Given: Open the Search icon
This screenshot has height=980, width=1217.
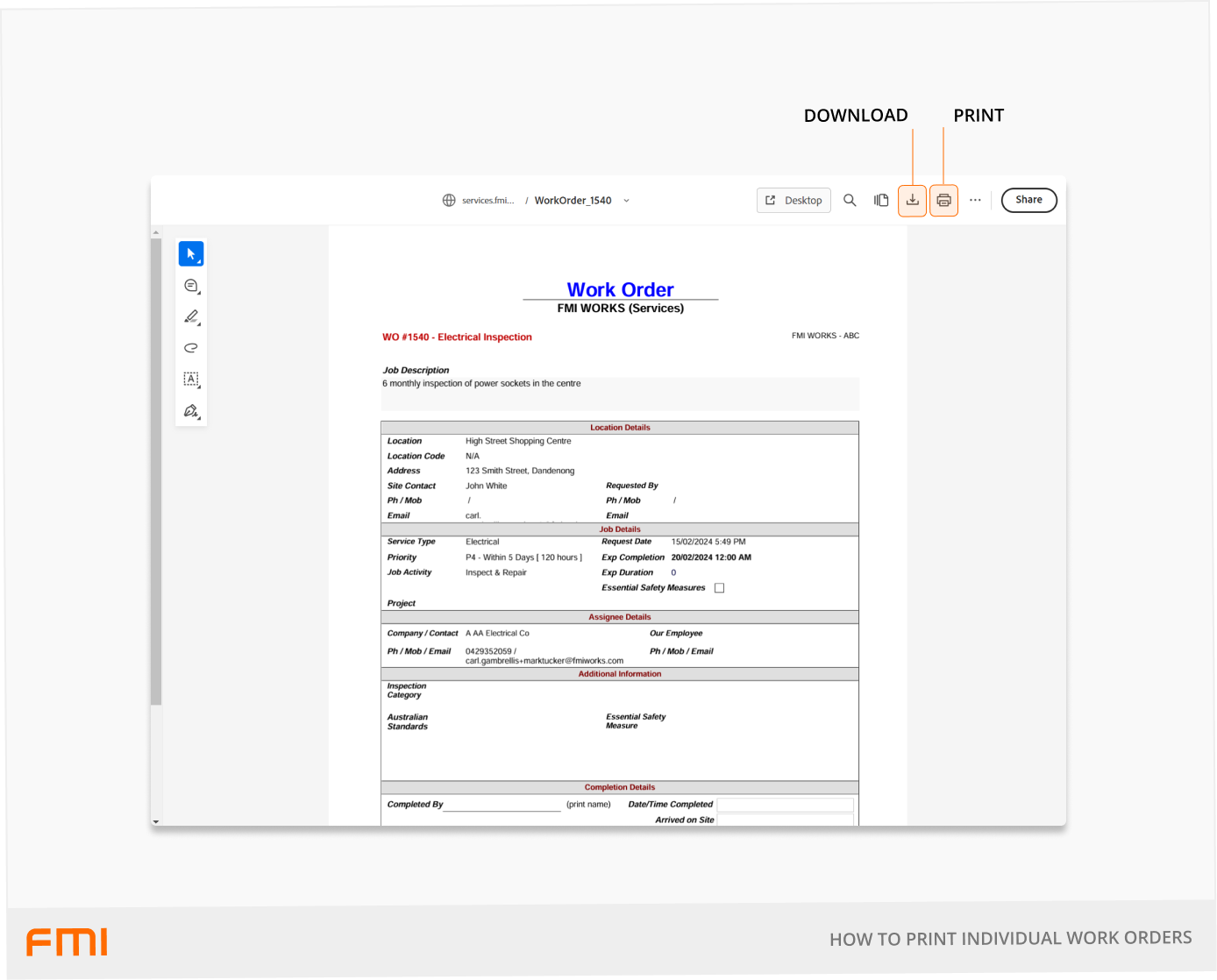Looking at the screenshot, I should pos(850,200).
